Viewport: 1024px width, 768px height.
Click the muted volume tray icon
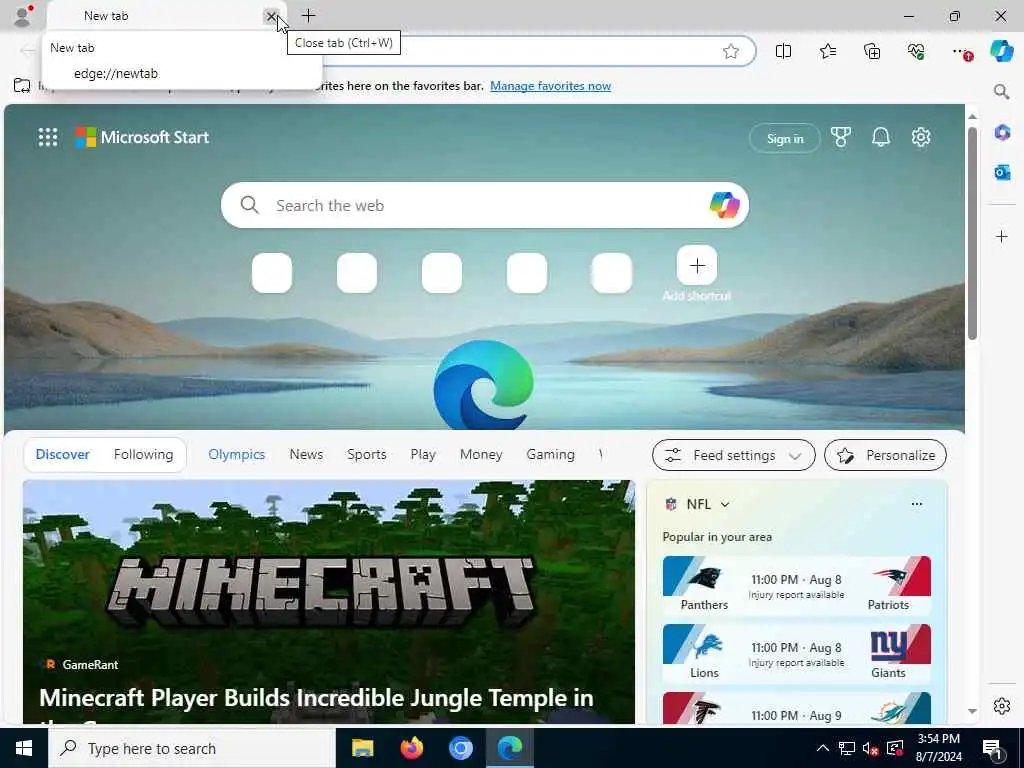tap(870, 748)
